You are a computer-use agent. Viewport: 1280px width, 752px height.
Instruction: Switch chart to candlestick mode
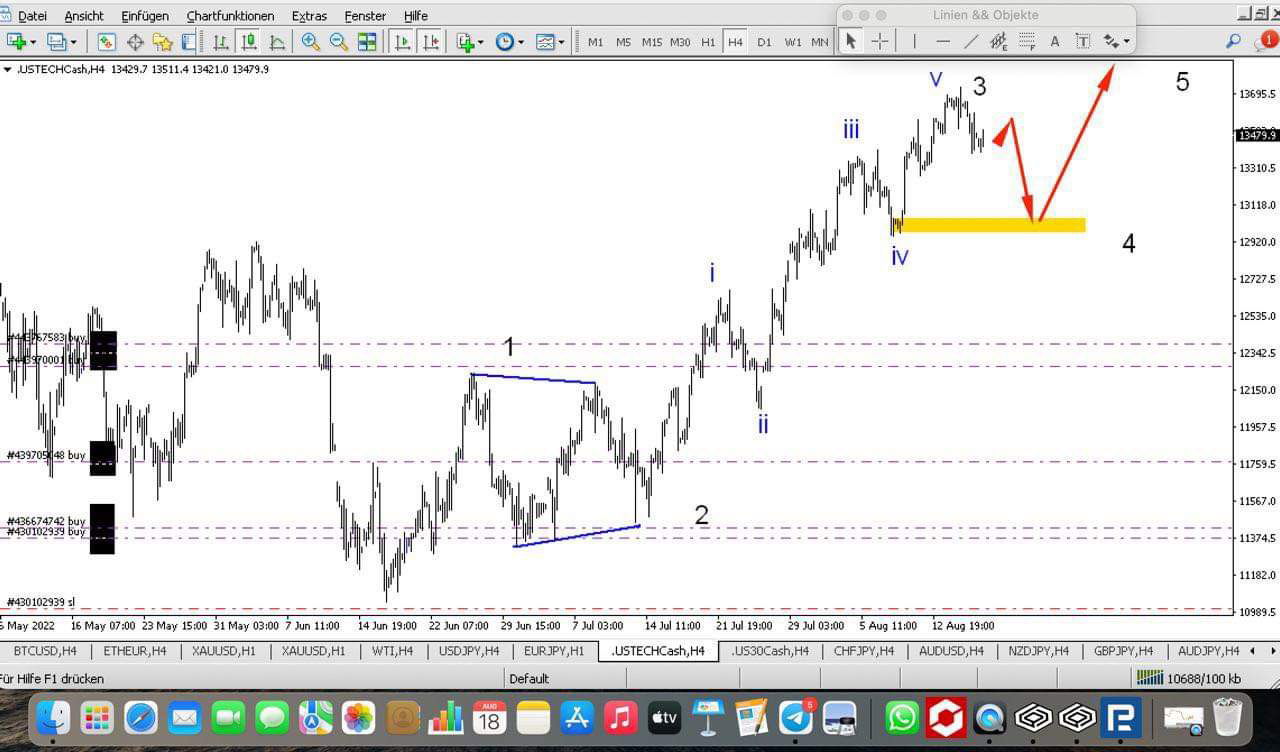pyautogui.click(x=249, y=42)
